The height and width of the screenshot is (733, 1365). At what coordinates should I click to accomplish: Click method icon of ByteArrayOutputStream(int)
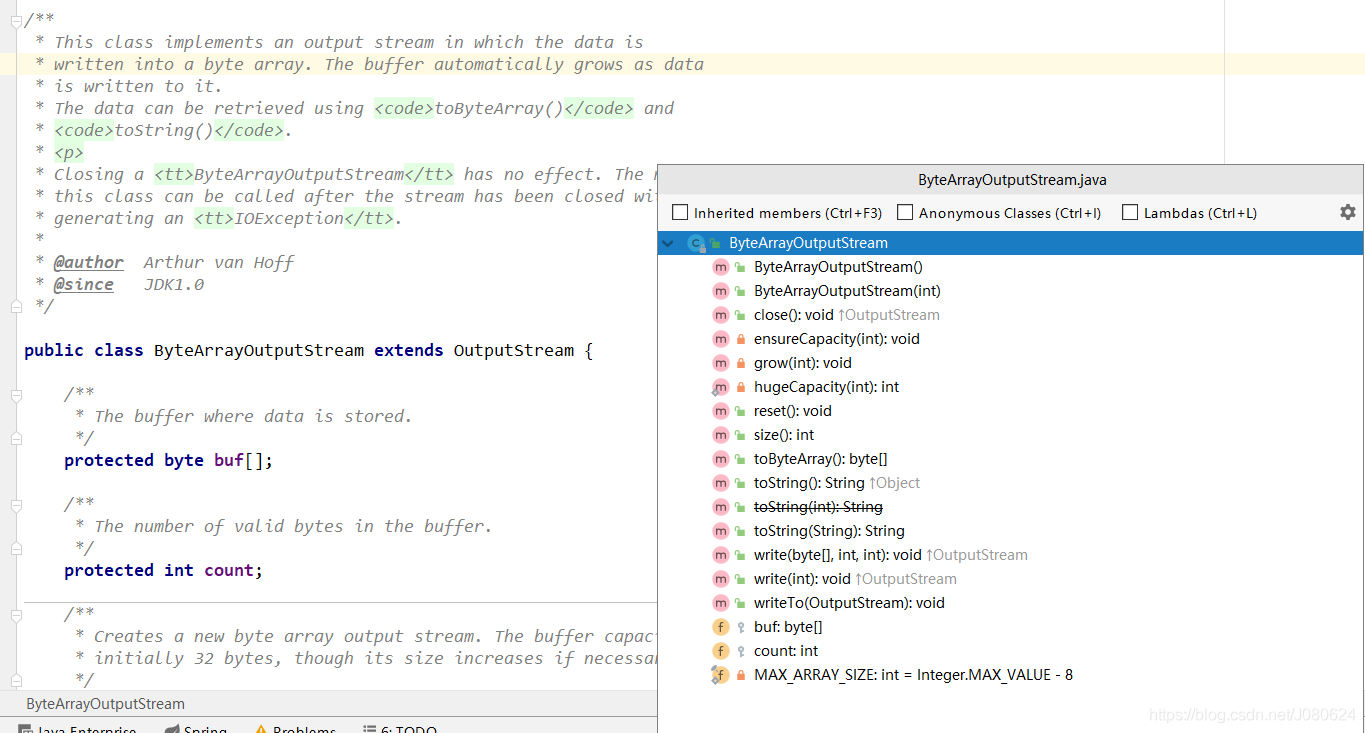720,291
